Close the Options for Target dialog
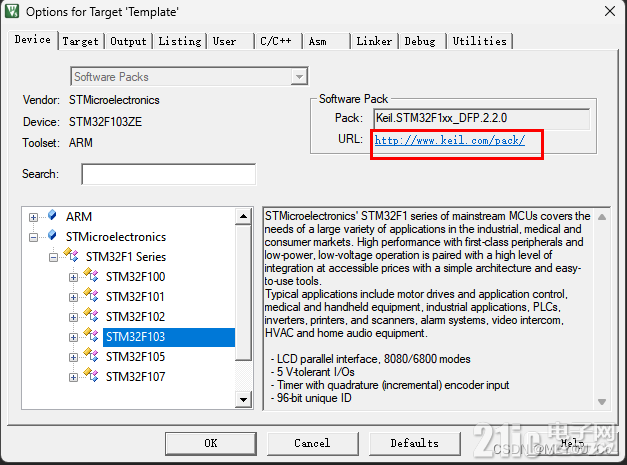 [x=610, y=11]
